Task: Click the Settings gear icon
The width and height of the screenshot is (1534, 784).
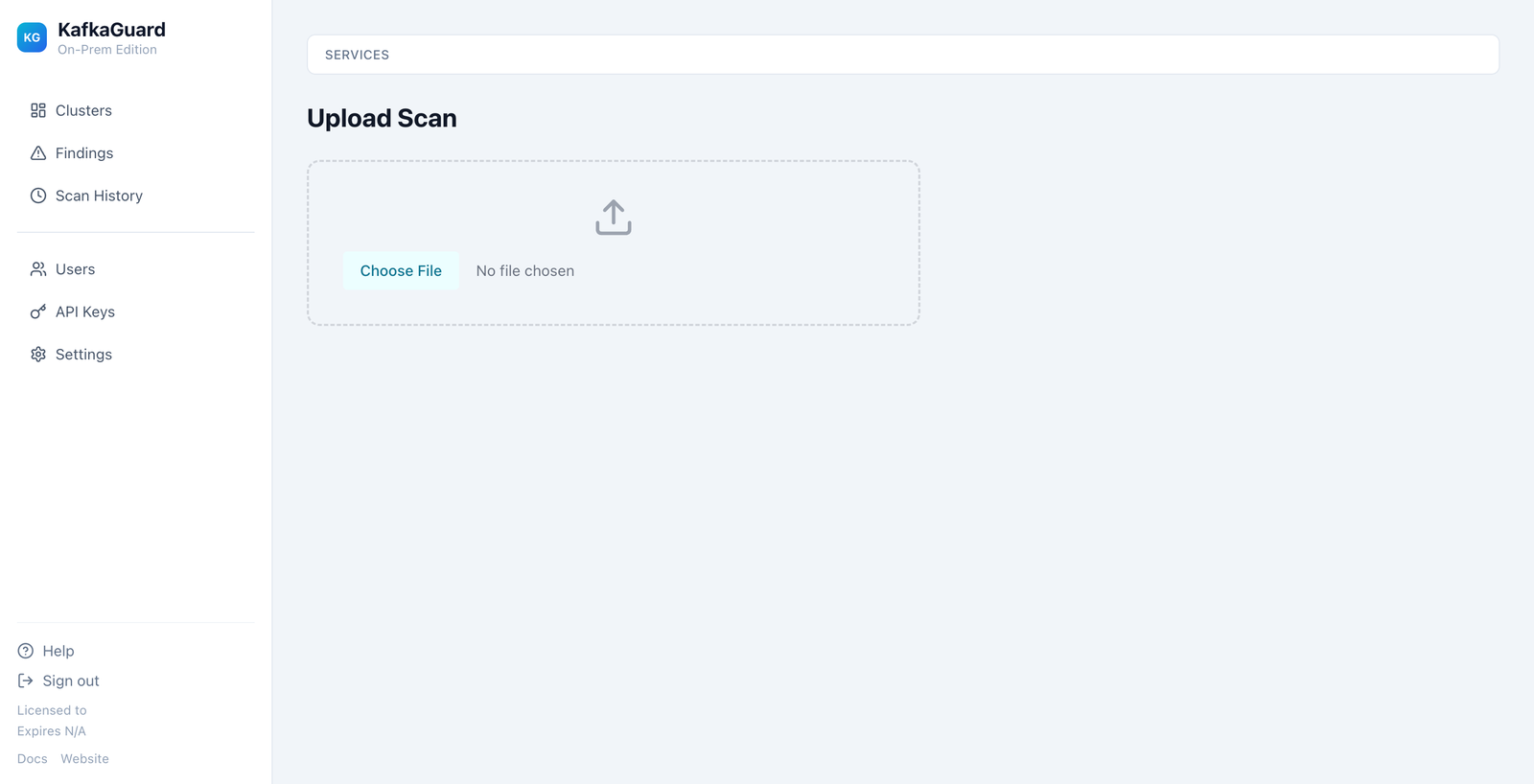Action: pos(38,355)
